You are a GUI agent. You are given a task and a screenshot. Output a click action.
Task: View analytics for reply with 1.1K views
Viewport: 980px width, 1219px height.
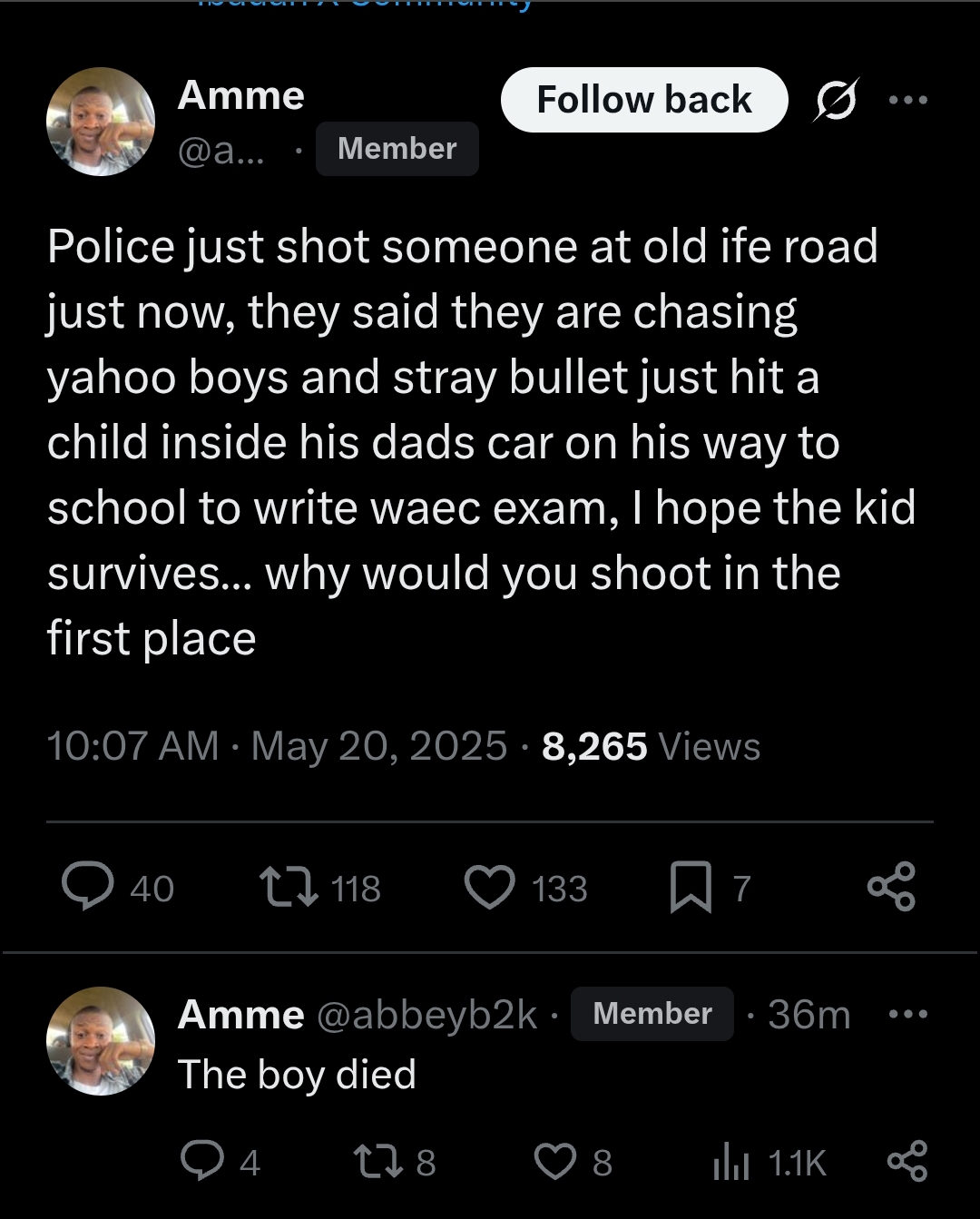(731, 1161)
